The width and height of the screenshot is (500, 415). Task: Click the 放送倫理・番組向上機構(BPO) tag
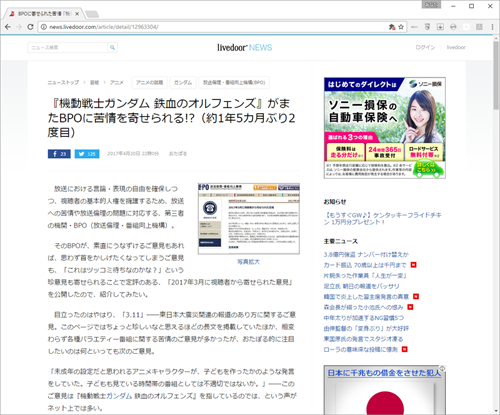point(234,82)
